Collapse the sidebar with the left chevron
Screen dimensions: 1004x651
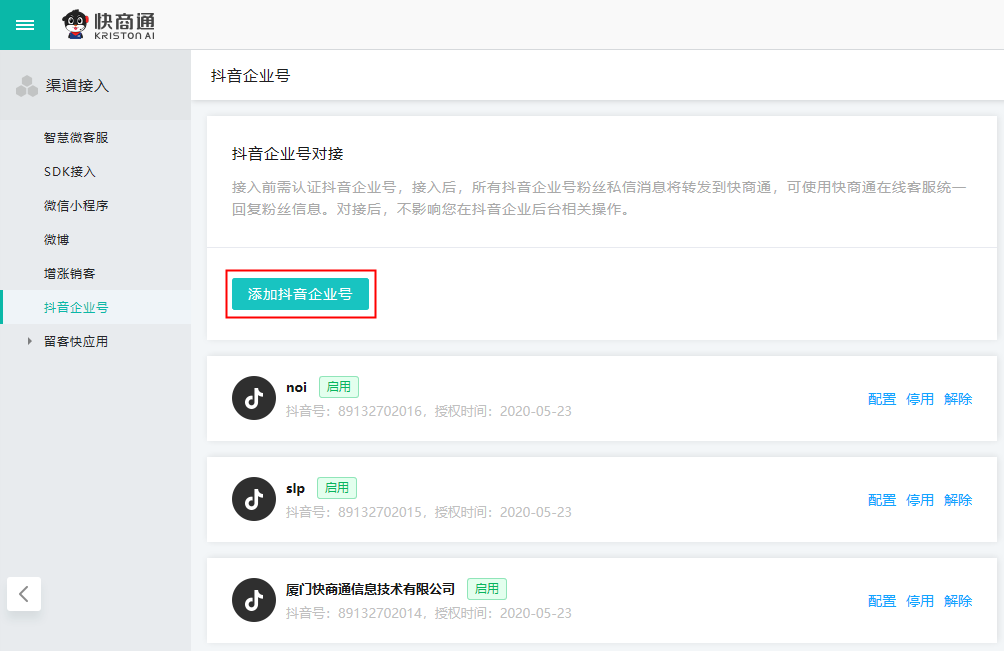[x=24, y=593]
